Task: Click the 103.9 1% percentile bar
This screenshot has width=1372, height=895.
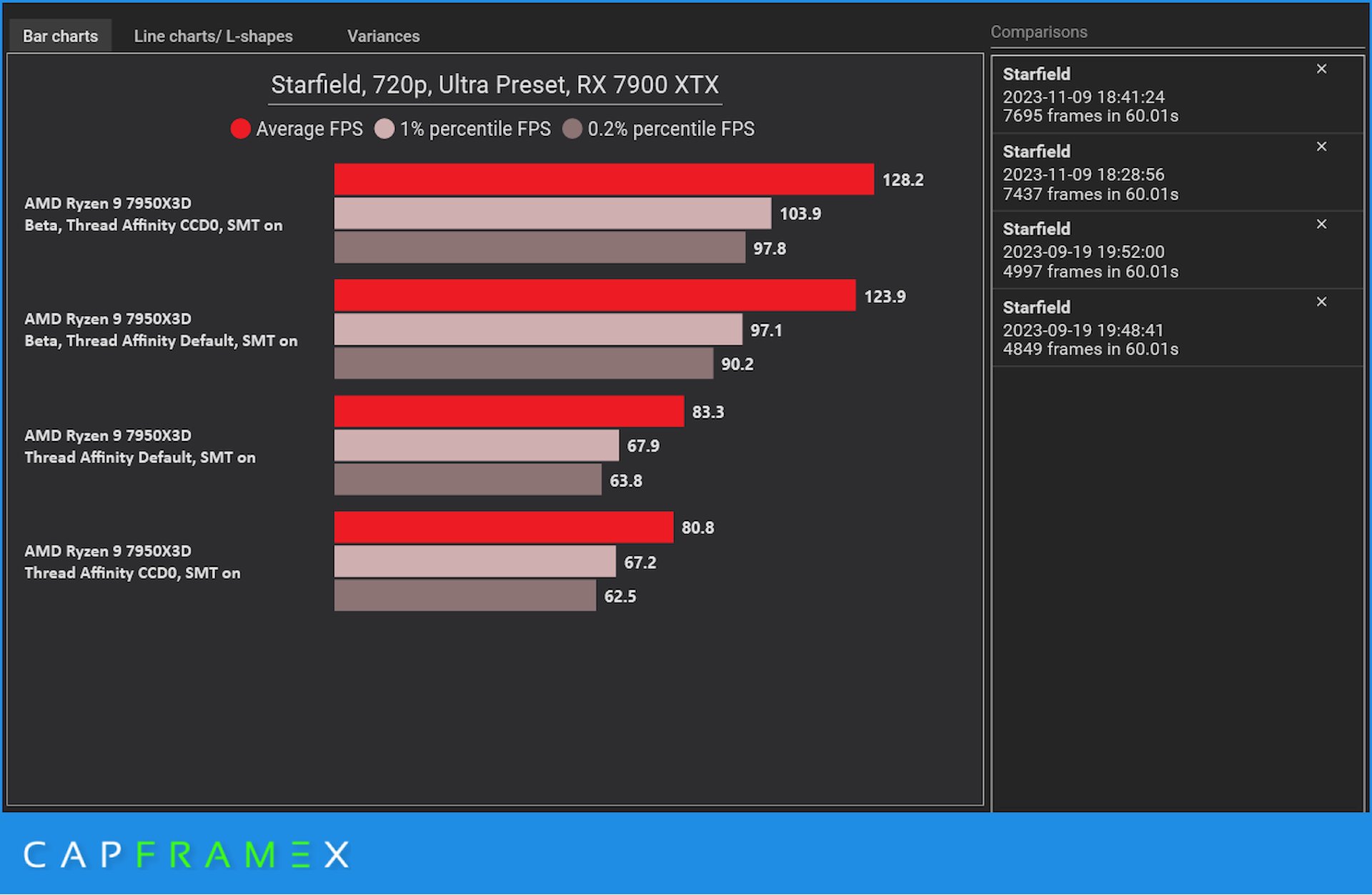Action: pos(552,214)
